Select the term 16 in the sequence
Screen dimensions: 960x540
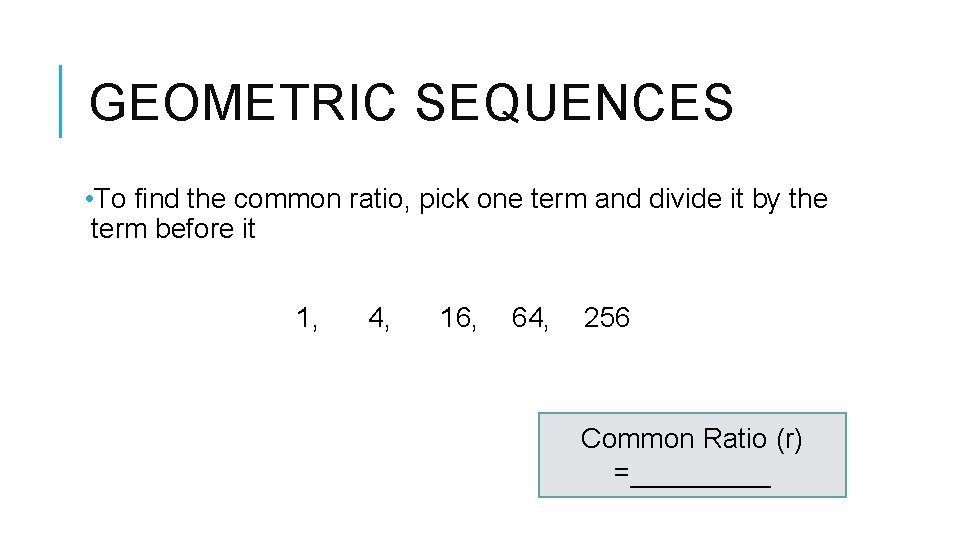point(456,318)
